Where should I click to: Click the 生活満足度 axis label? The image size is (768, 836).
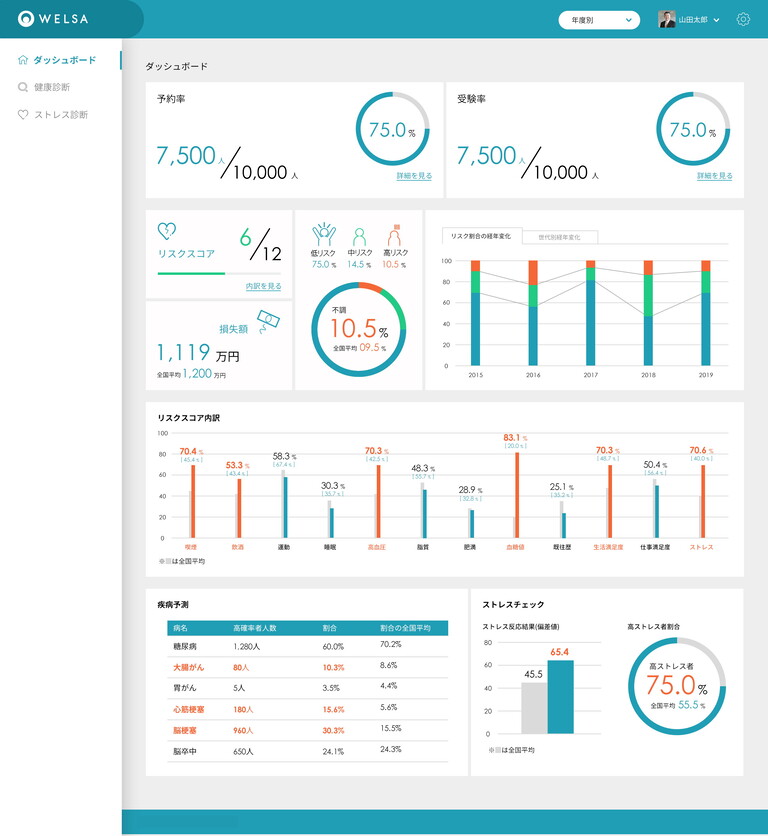click(x=608, y=547)
